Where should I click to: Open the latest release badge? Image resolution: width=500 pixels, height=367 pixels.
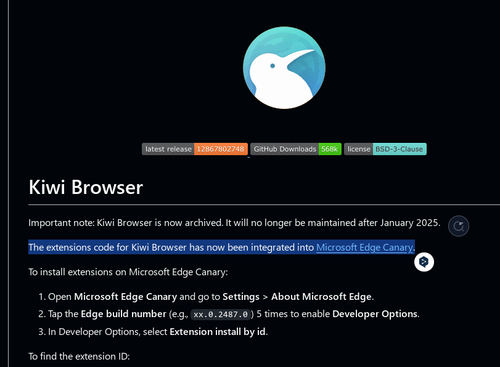click(x=195, y=149)
